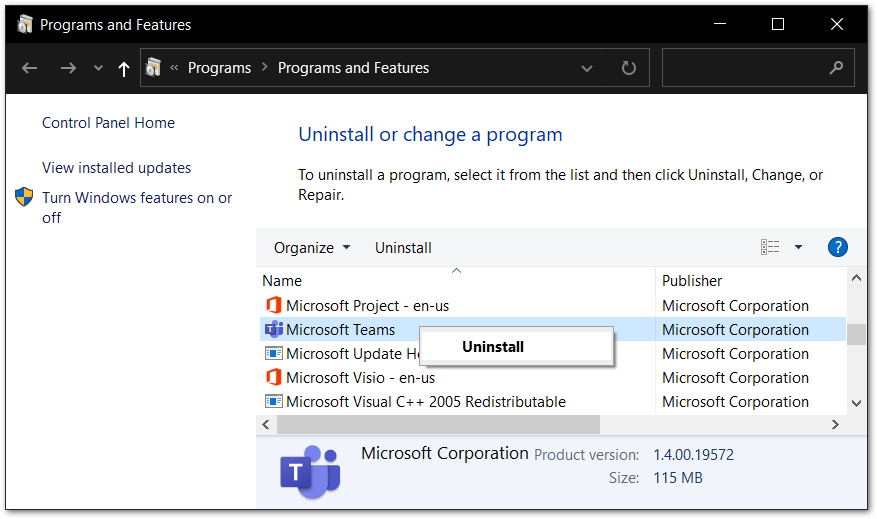Select Programs in the breadcrumb path

[219, 68]
